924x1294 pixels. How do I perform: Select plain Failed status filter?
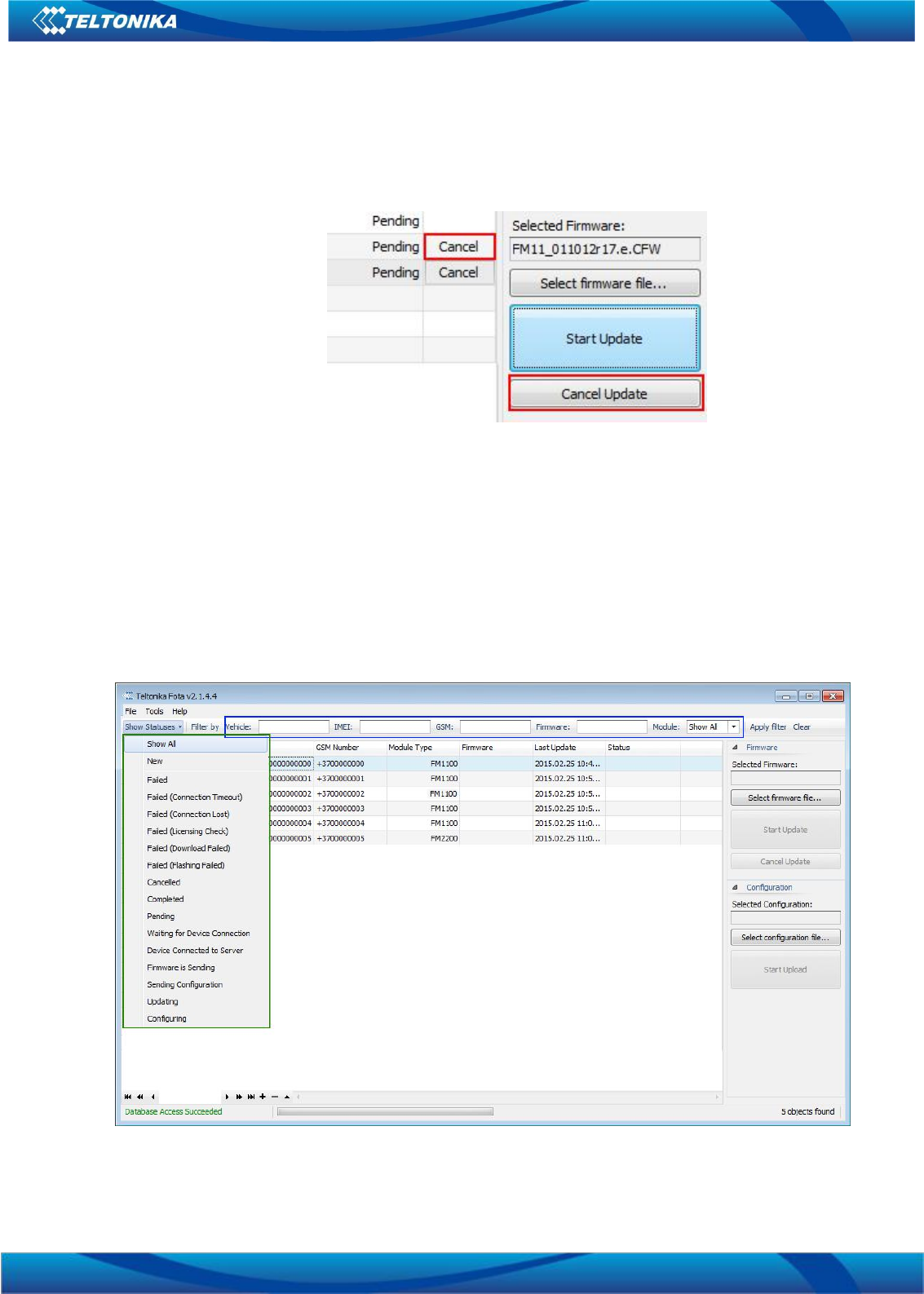pos(196,779)
